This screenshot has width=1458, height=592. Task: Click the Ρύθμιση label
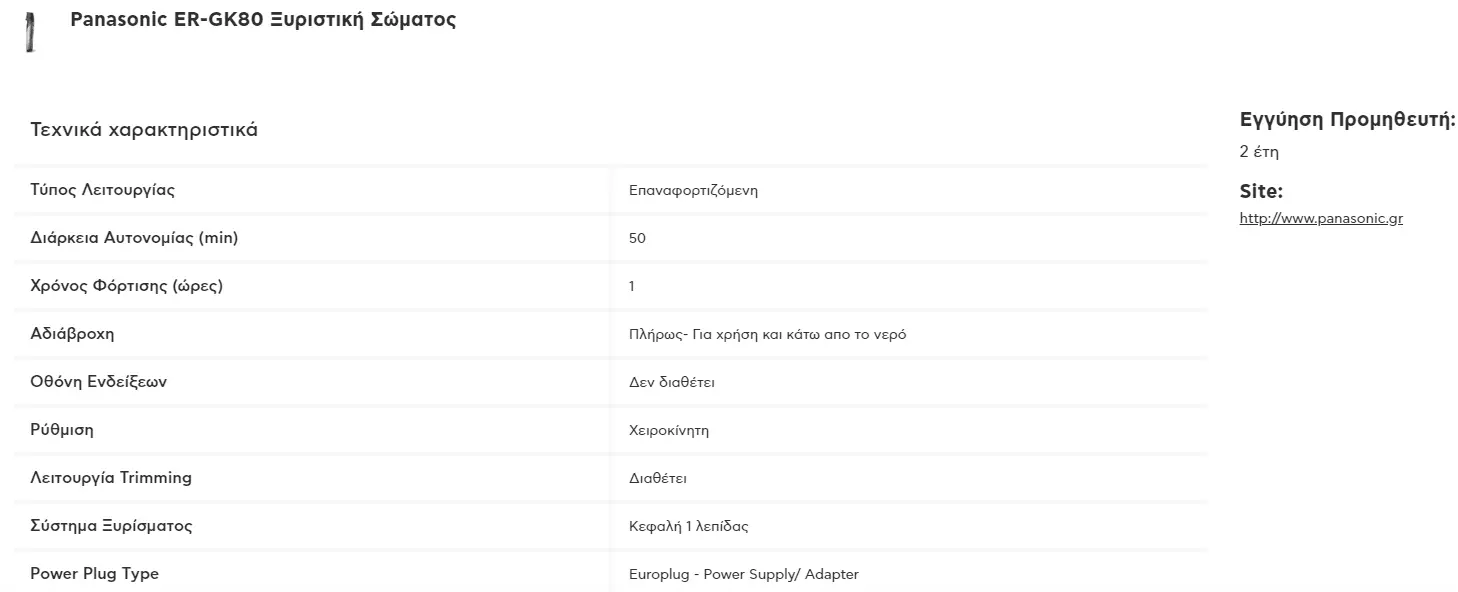pos(62,430)
